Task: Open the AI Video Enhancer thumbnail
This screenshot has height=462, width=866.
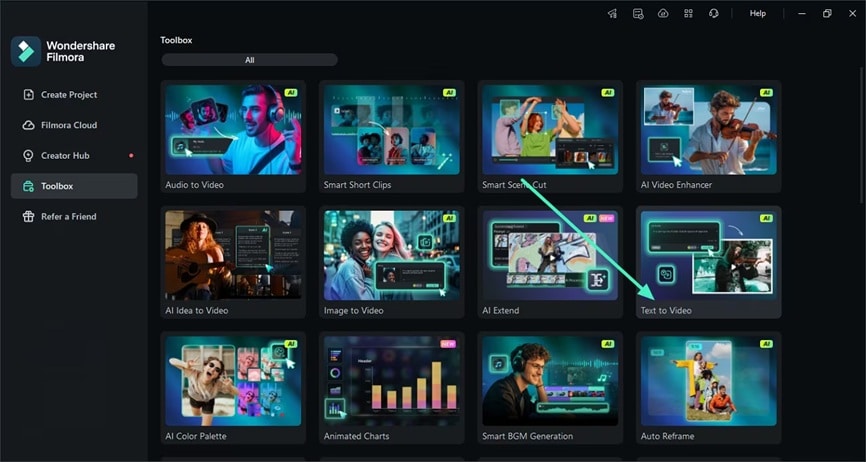Action: click(709, 129)
